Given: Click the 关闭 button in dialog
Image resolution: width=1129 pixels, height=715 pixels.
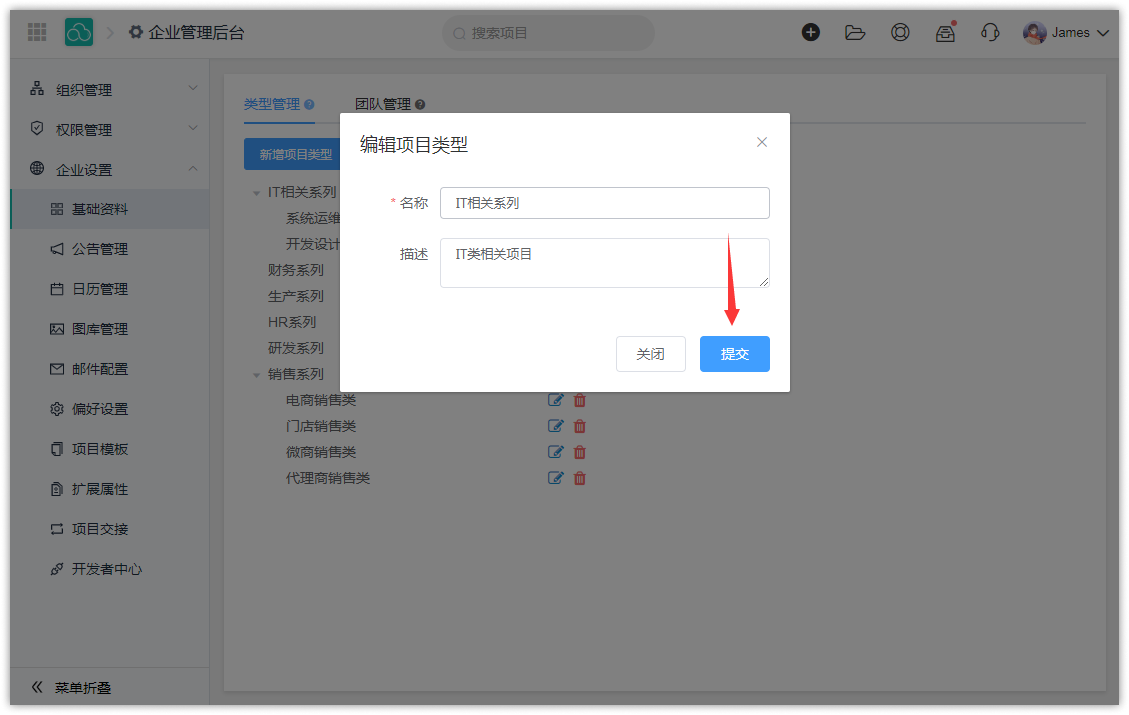Looking at the screenshot, I should tap(650, 354).
